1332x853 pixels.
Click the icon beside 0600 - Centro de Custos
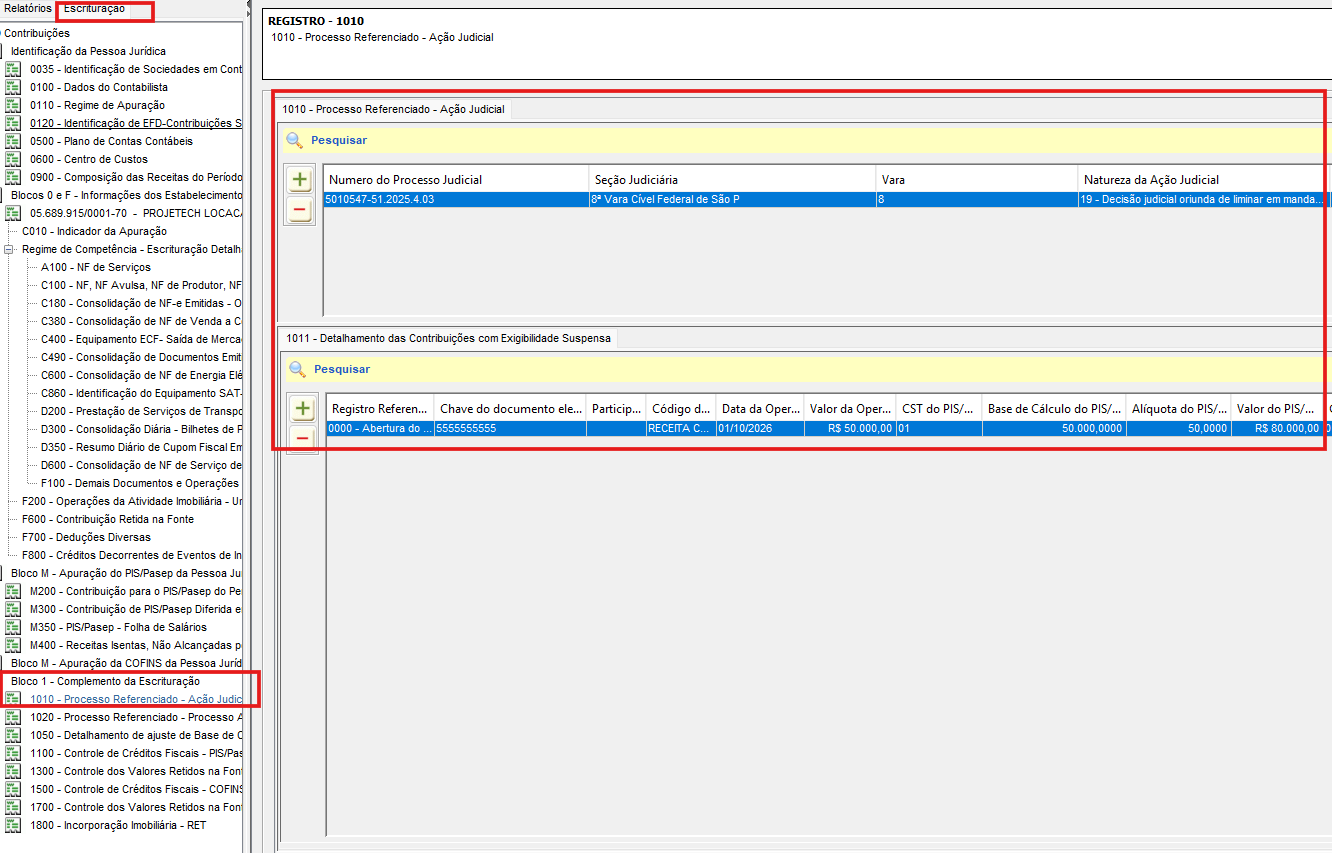(13, 159)
